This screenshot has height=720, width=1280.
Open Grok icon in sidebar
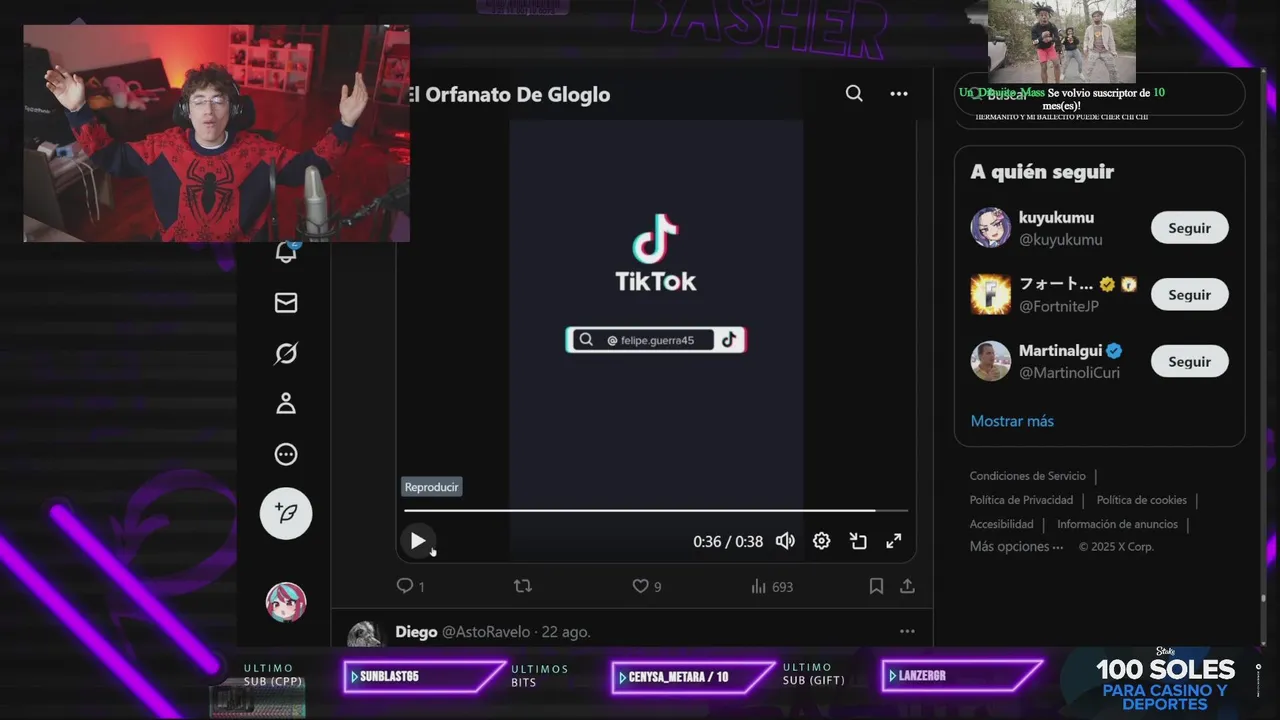coord(286,353)
